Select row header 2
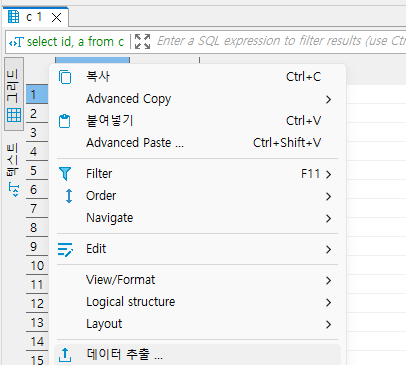406x365 pixels. click(37, 113)
